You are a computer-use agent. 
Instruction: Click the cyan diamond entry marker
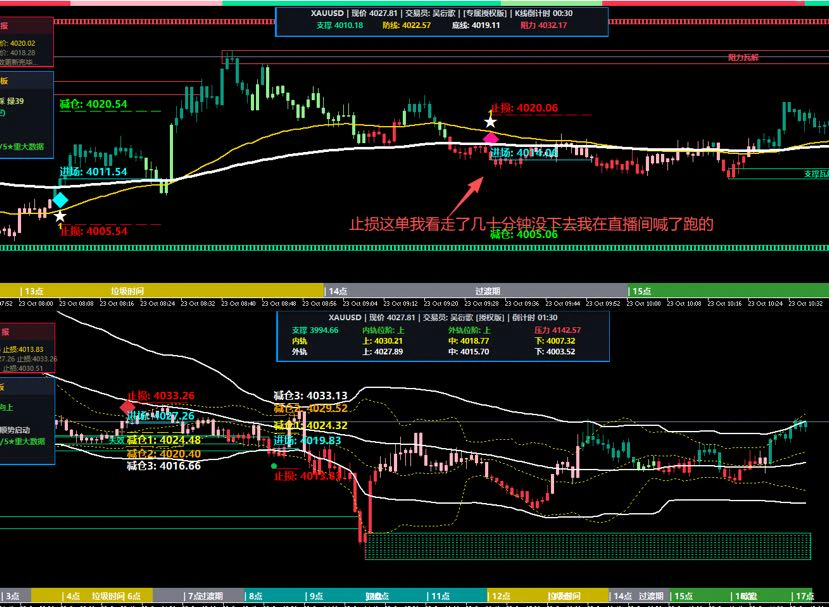pos(60,200)
